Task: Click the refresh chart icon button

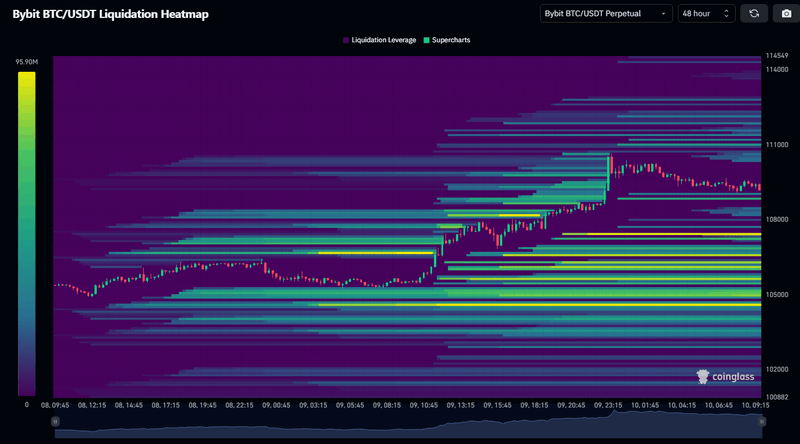Action: 754,14
